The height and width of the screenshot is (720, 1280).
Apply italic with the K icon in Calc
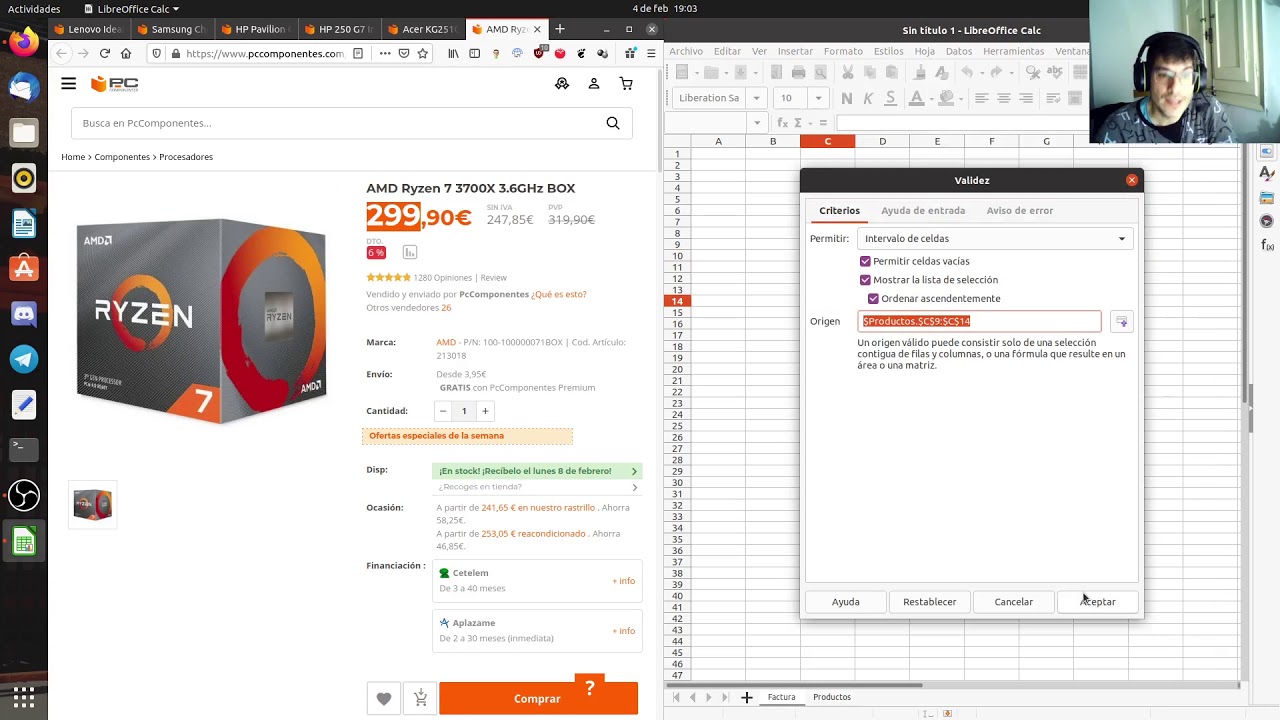tap(868, 98)
